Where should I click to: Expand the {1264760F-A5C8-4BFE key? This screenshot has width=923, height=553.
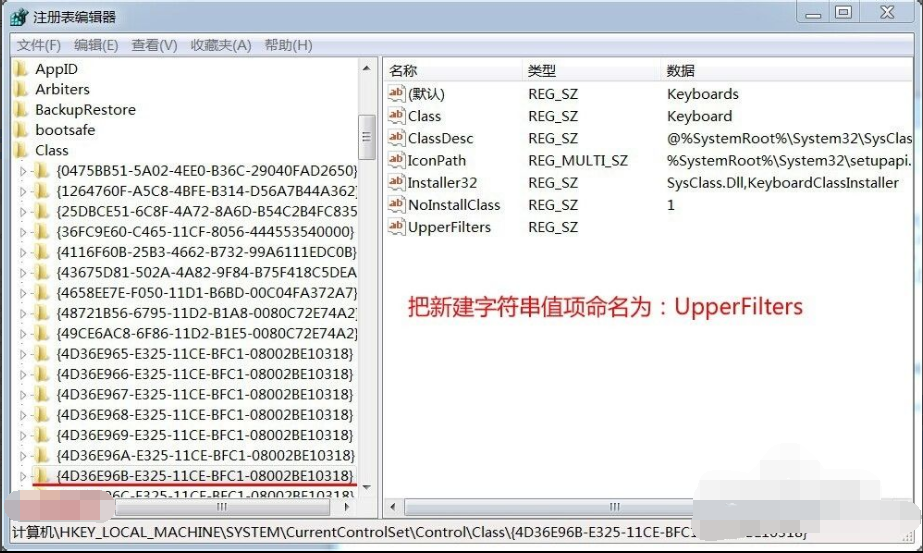[23, 191]
